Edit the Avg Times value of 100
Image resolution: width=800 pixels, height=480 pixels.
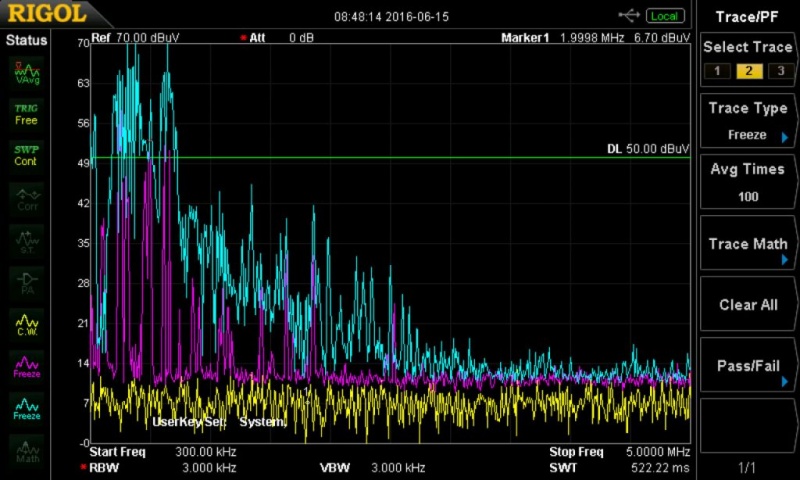tap(748, 196)
